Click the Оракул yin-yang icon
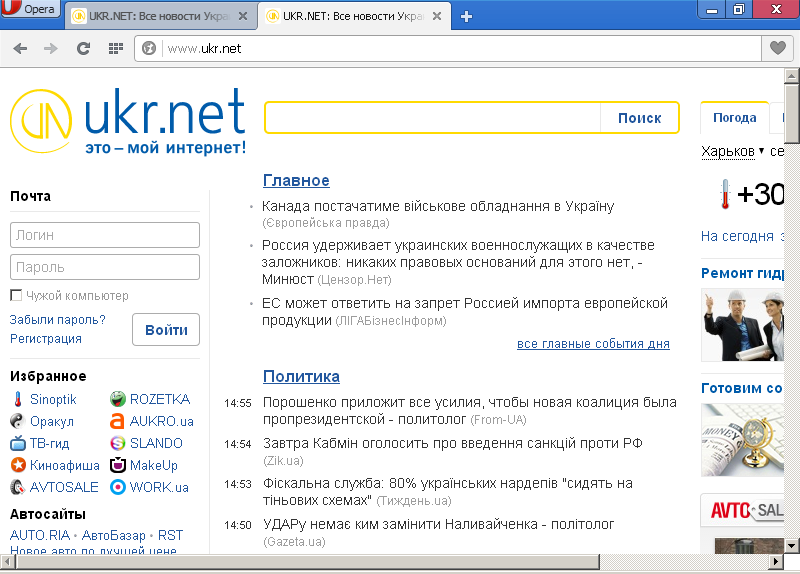 click(17, 421)
